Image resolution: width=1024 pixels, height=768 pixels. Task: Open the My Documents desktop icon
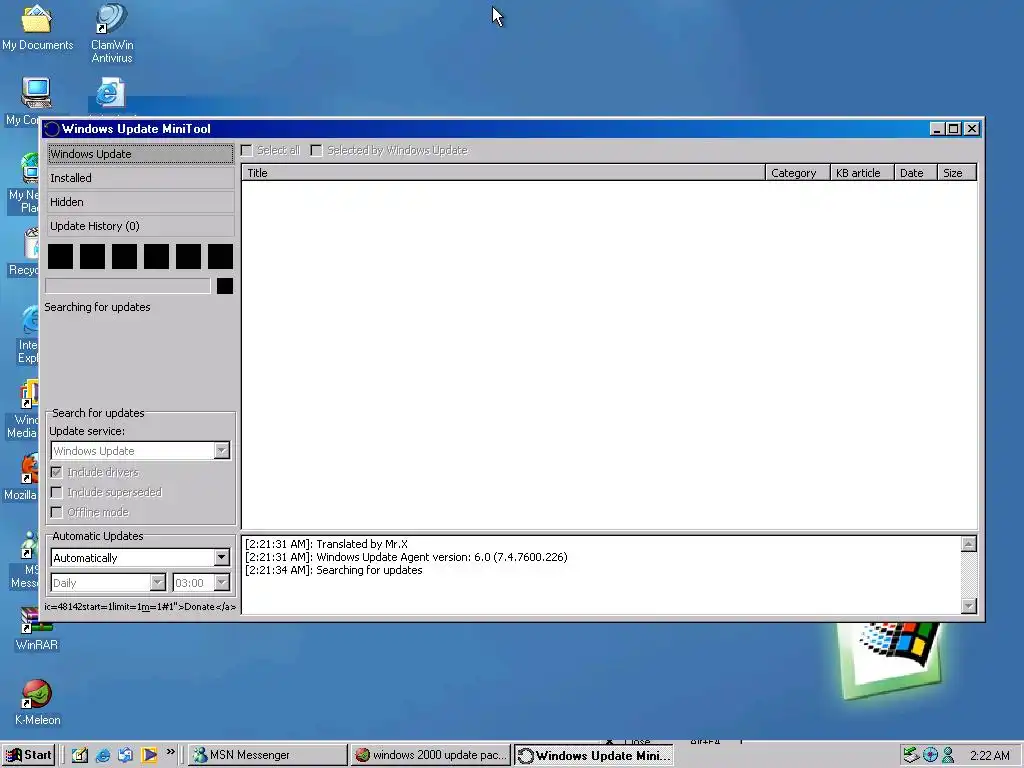[37, 28]
